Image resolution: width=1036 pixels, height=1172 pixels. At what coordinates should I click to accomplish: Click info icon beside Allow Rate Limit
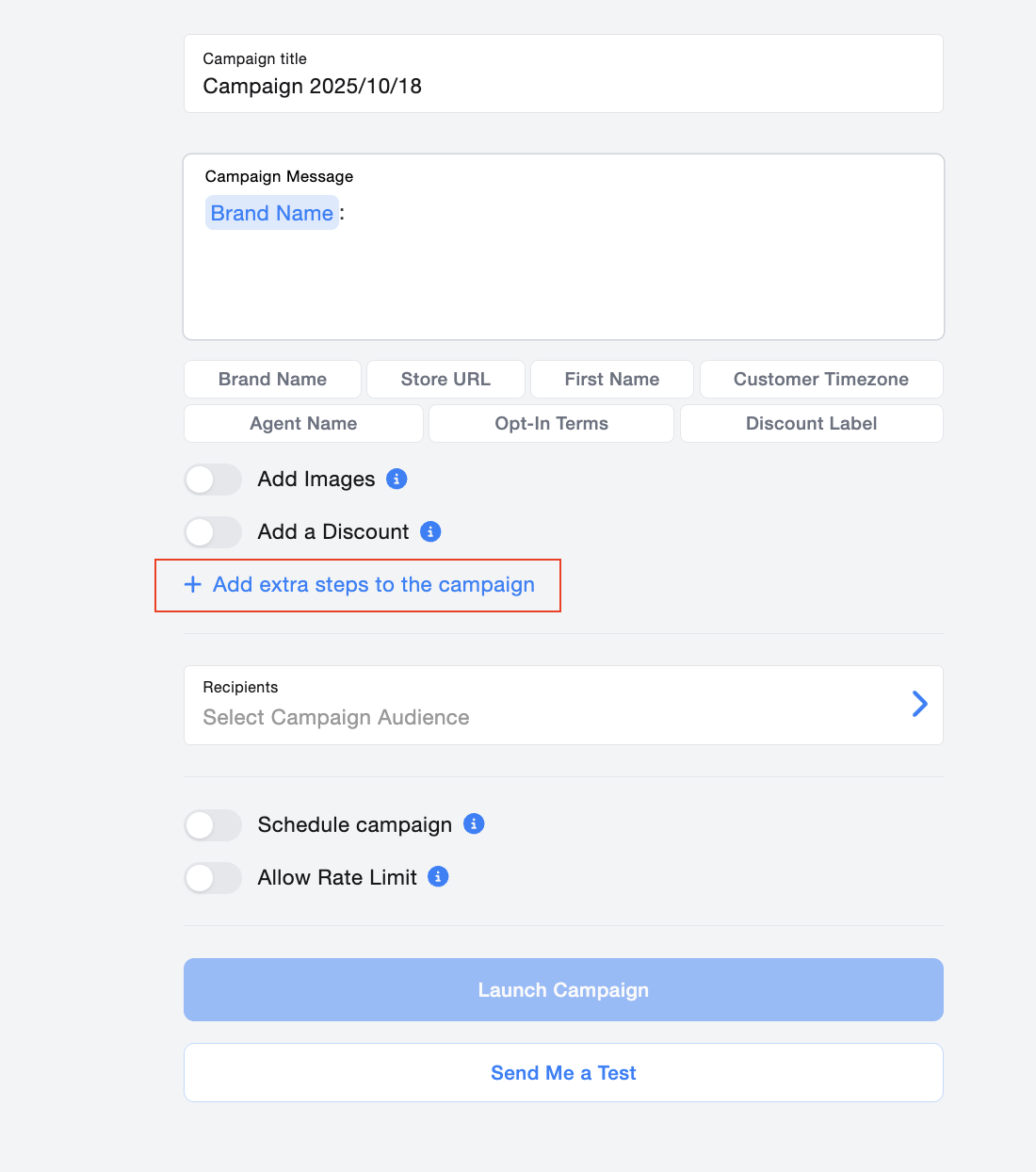tap(438, 877)
